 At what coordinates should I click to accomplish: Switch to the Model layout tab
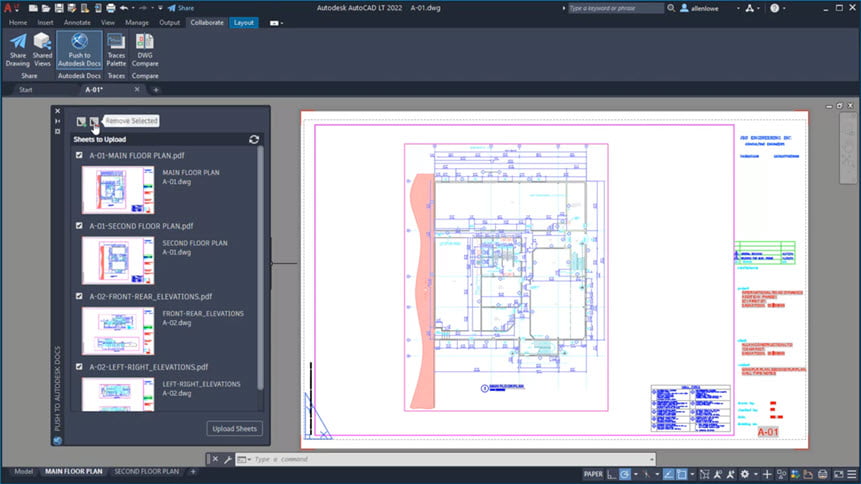pyautogui.click(x=24, y=471)
